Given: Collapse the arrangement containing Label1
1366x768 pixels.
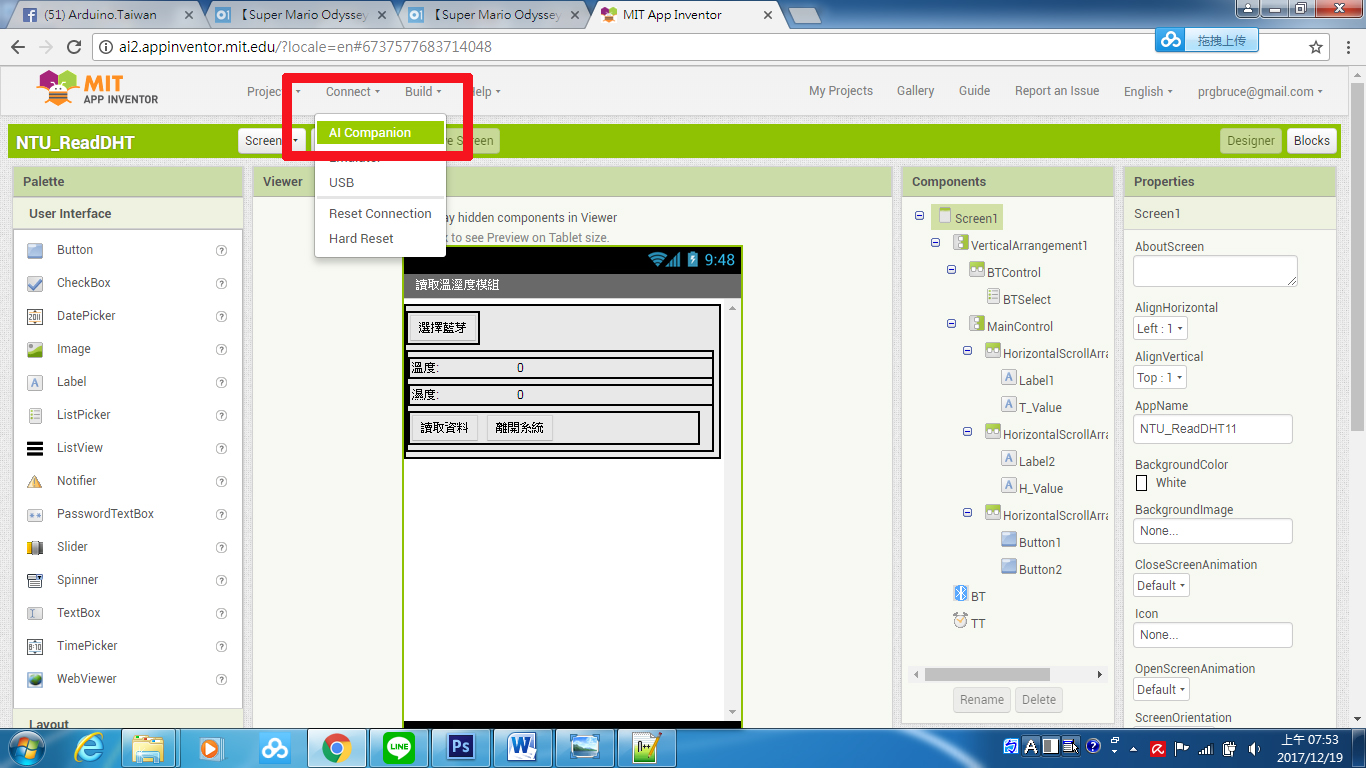Looking at the screenshot, I should [968, 351].
